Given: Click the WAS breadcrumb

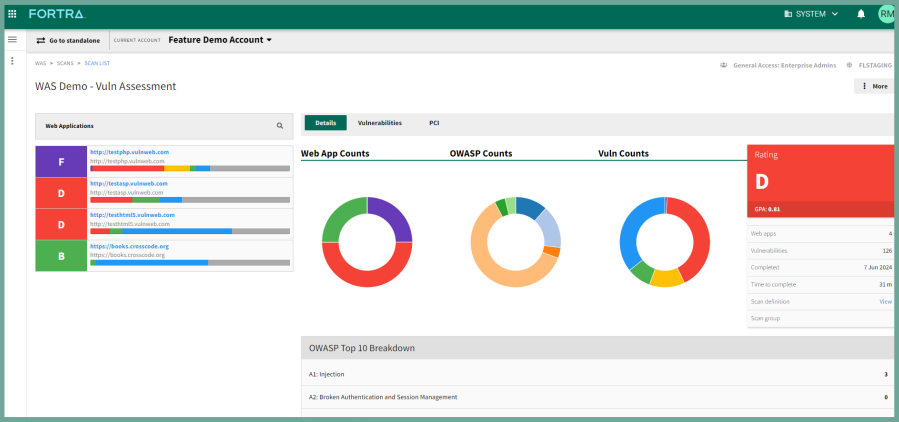Looking at the screenshot, I should point(40,63).
